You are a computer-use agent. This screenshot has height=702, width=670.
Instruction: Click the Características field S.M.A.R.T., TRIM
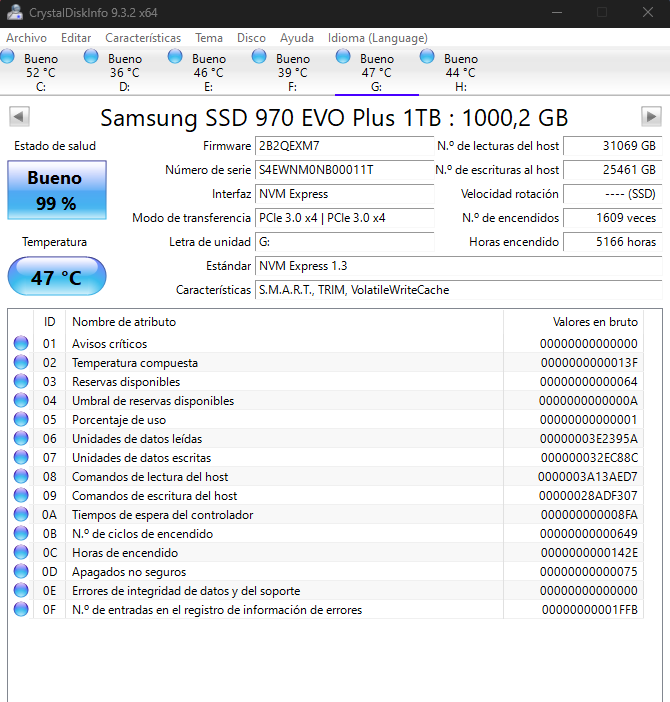[458, 290]
